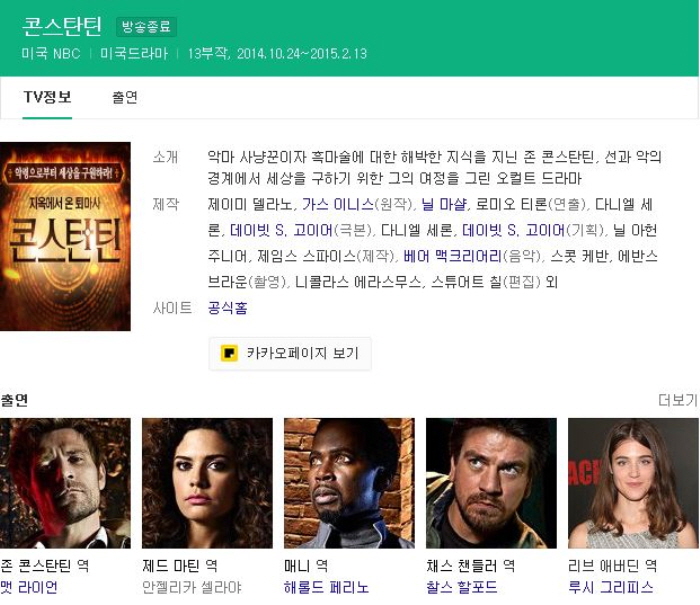Click the 콘스탄틴 title heading
Viewport: 700px width, 605px height.
click(62, 26)
